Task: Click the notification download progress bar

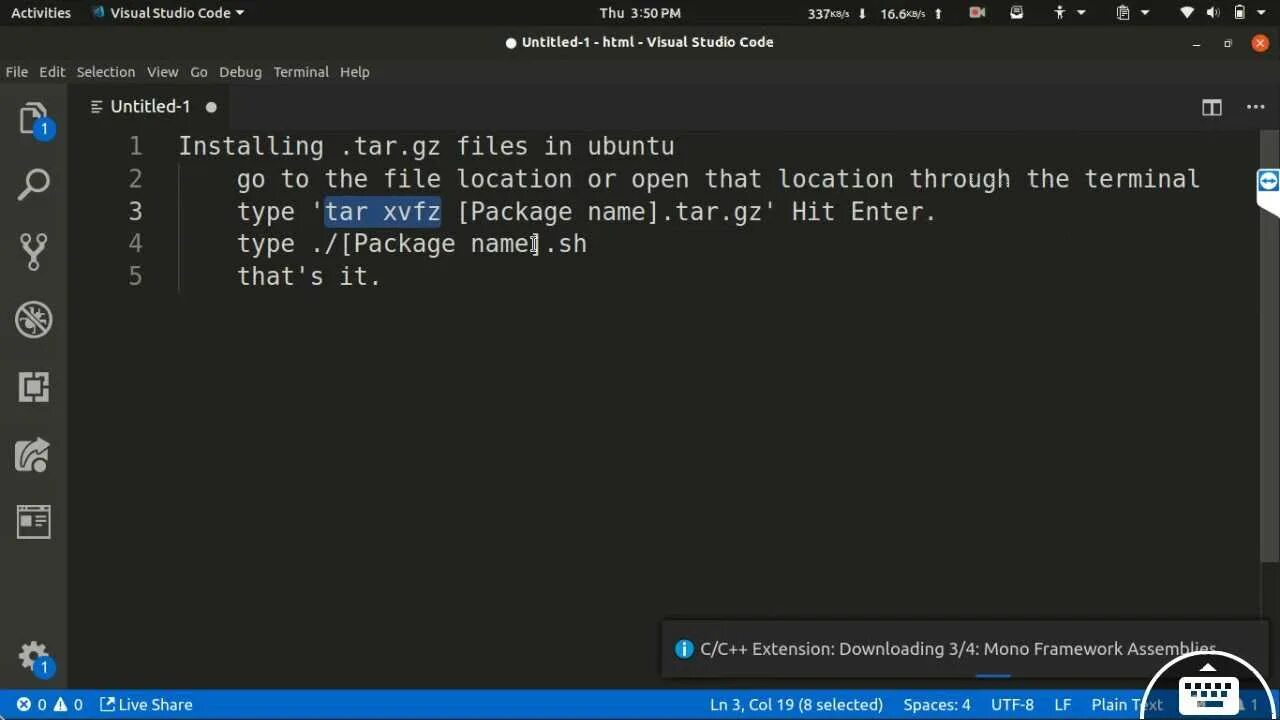Action: point(992,676)
